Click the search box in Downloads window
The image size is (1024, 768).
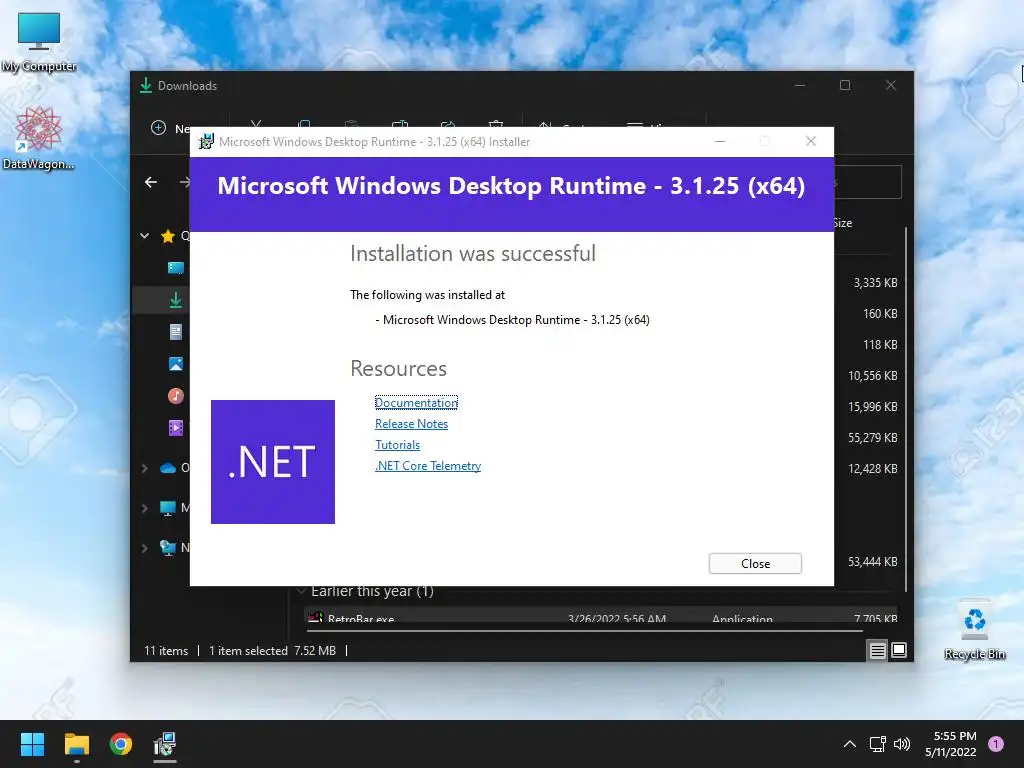pyautogui.click(x=868, y=182)
